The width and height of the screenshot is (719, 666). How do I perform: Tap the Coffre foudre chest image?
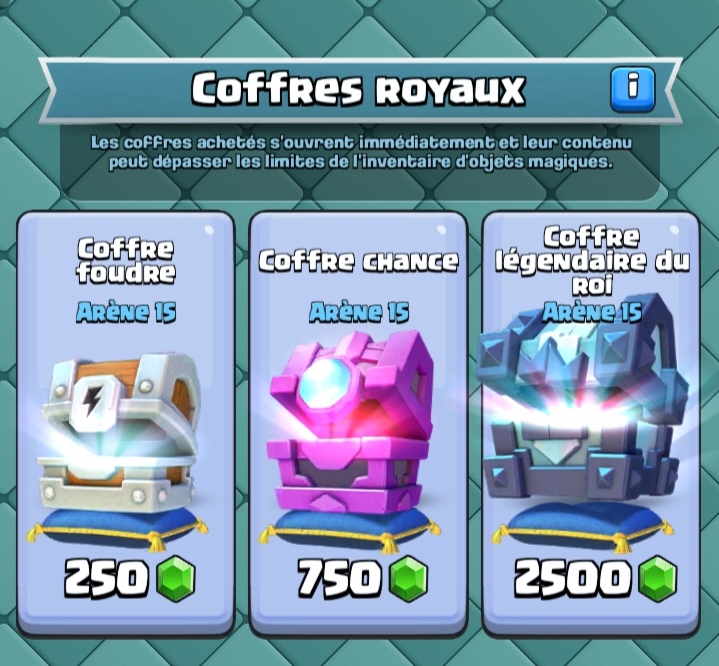click(x=120, y=431)
